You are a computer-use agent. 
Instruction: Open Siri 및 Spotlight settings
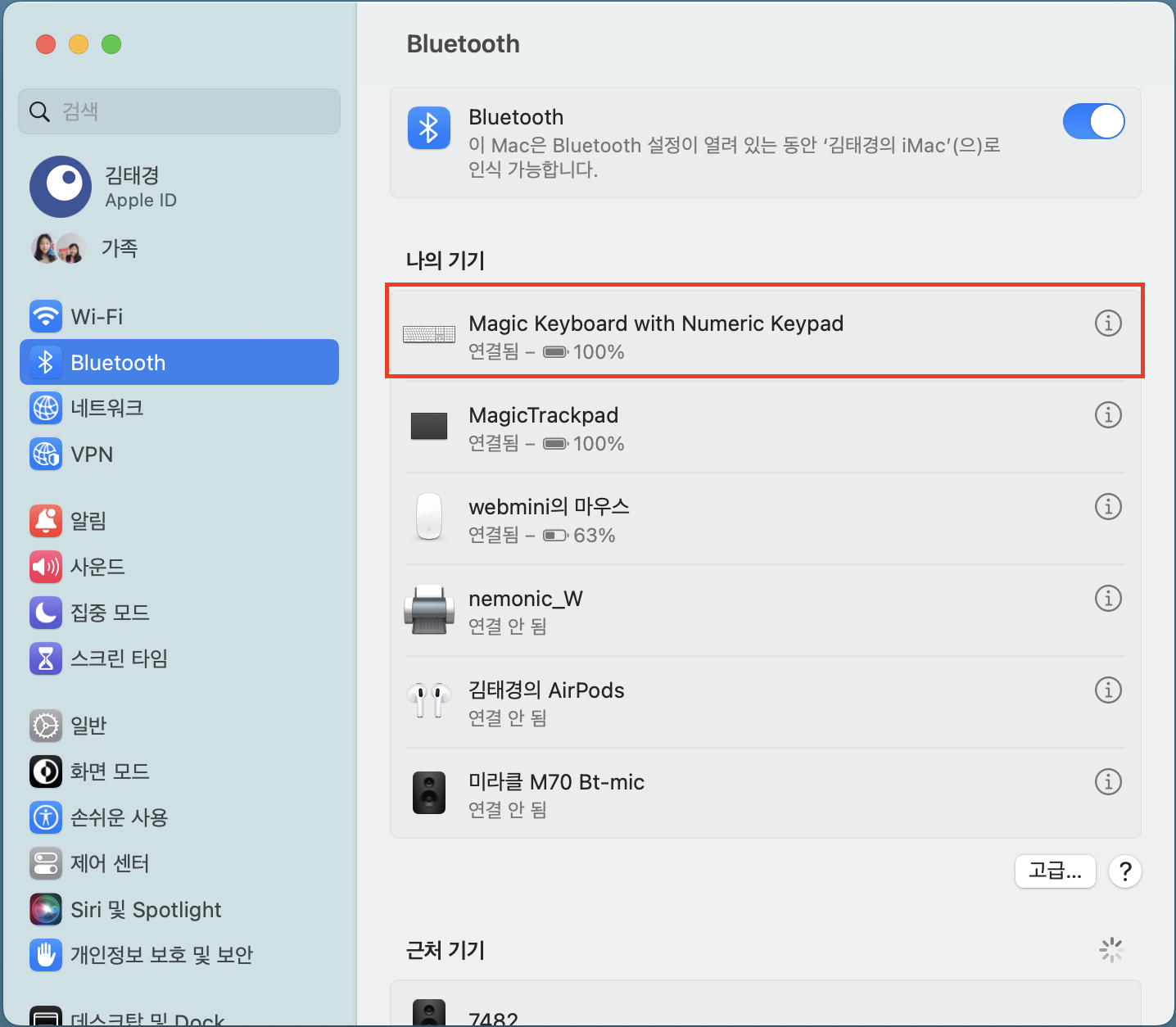coord(146,909)
